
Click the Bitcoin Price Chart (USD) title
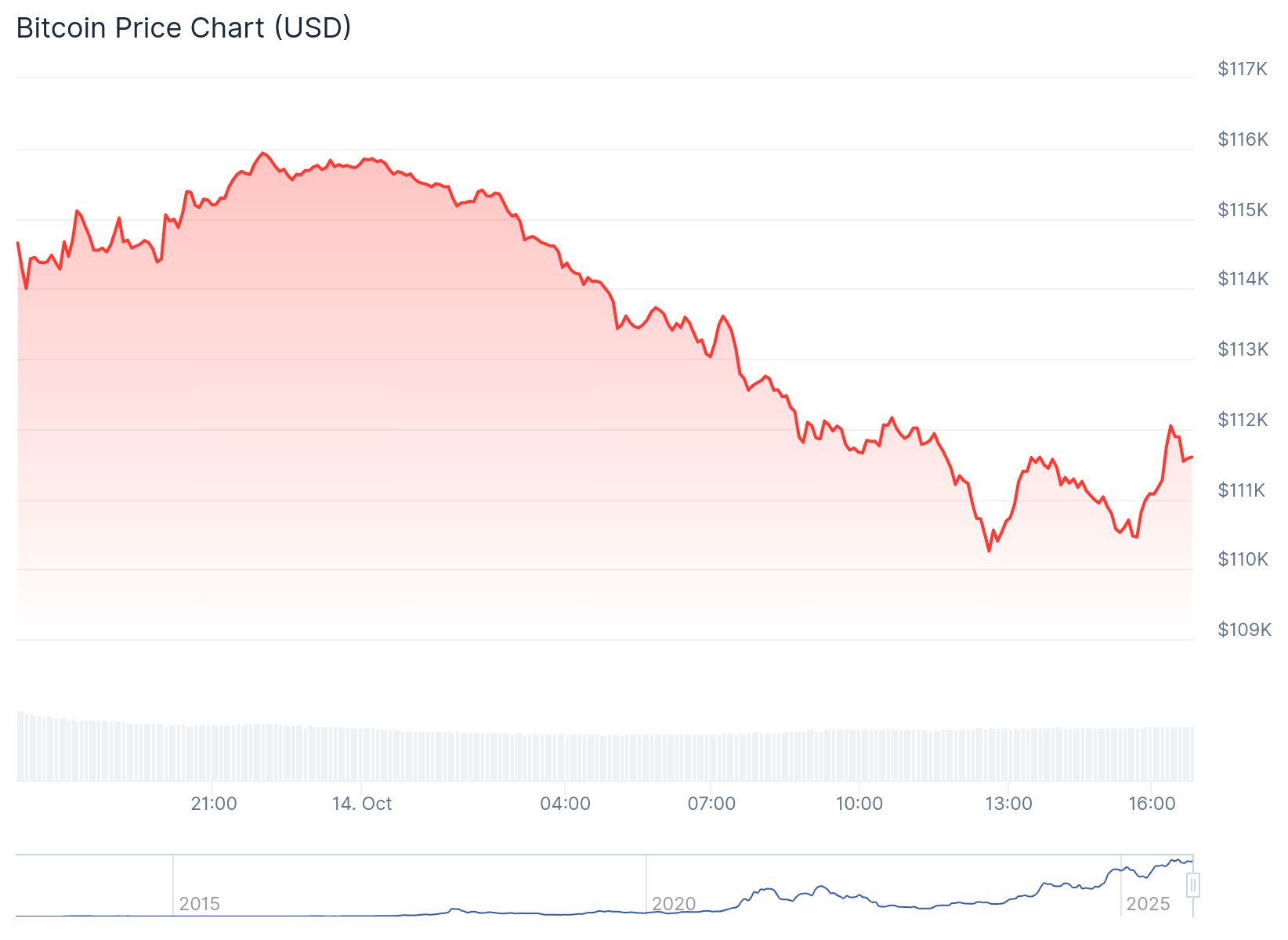(183, 28)
